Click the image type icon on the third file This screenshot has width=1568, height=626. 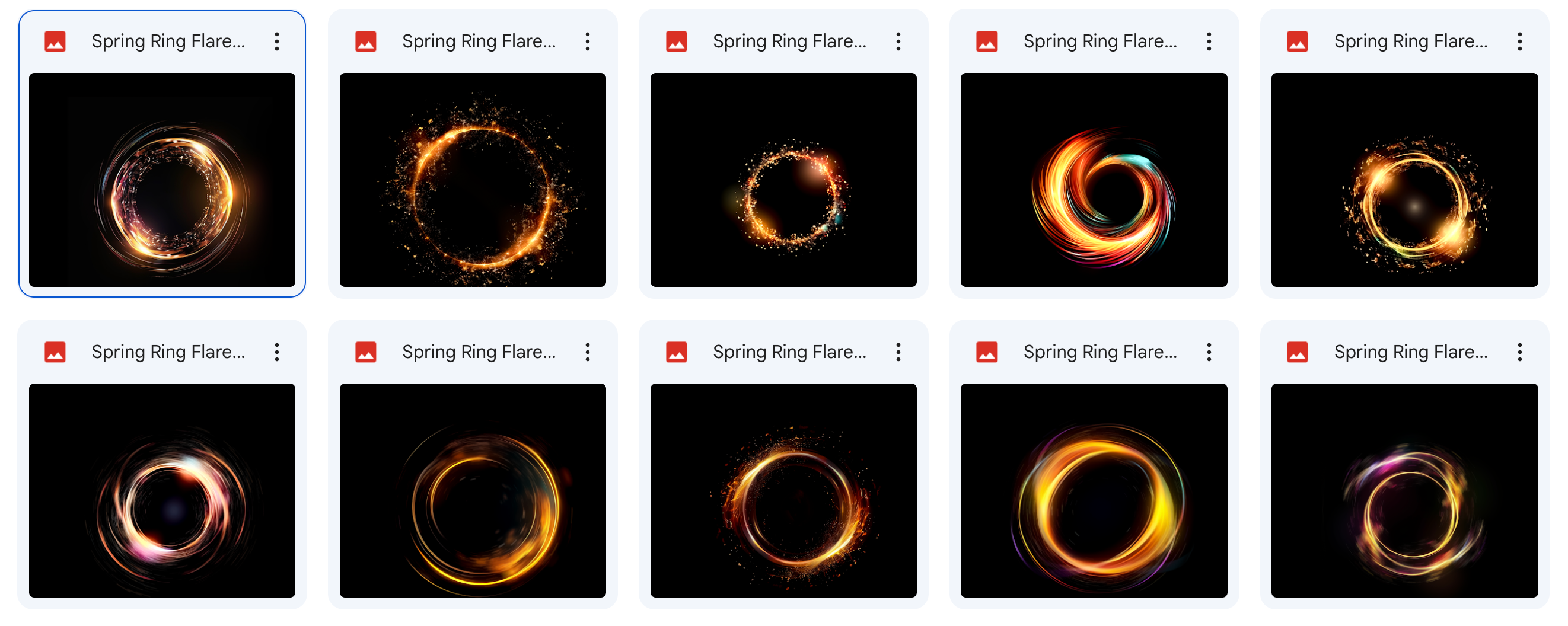tap(677, 41)
